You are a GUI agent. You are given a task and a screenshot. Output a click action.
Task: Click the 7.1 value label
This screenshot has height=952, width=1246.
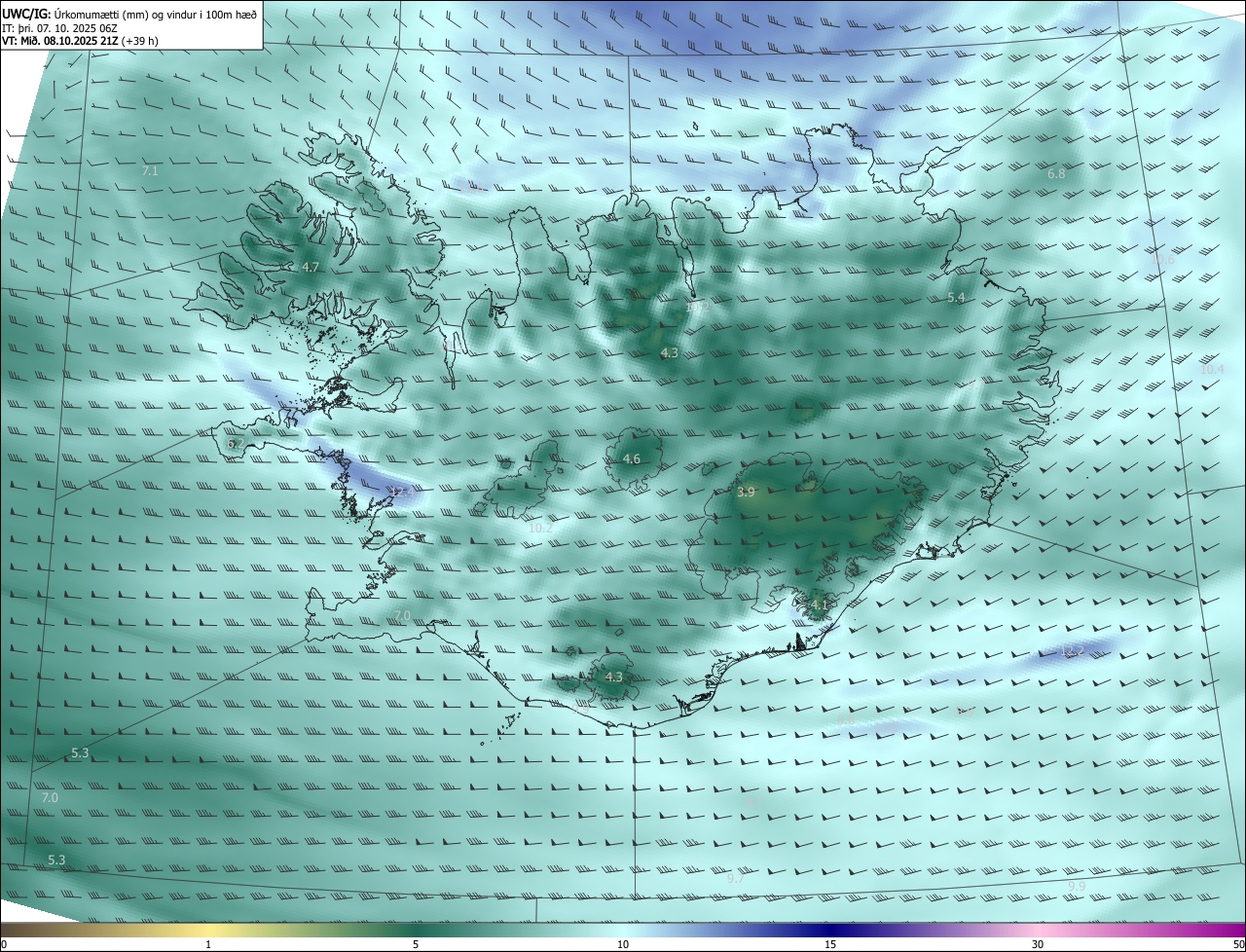coord(150,171)
